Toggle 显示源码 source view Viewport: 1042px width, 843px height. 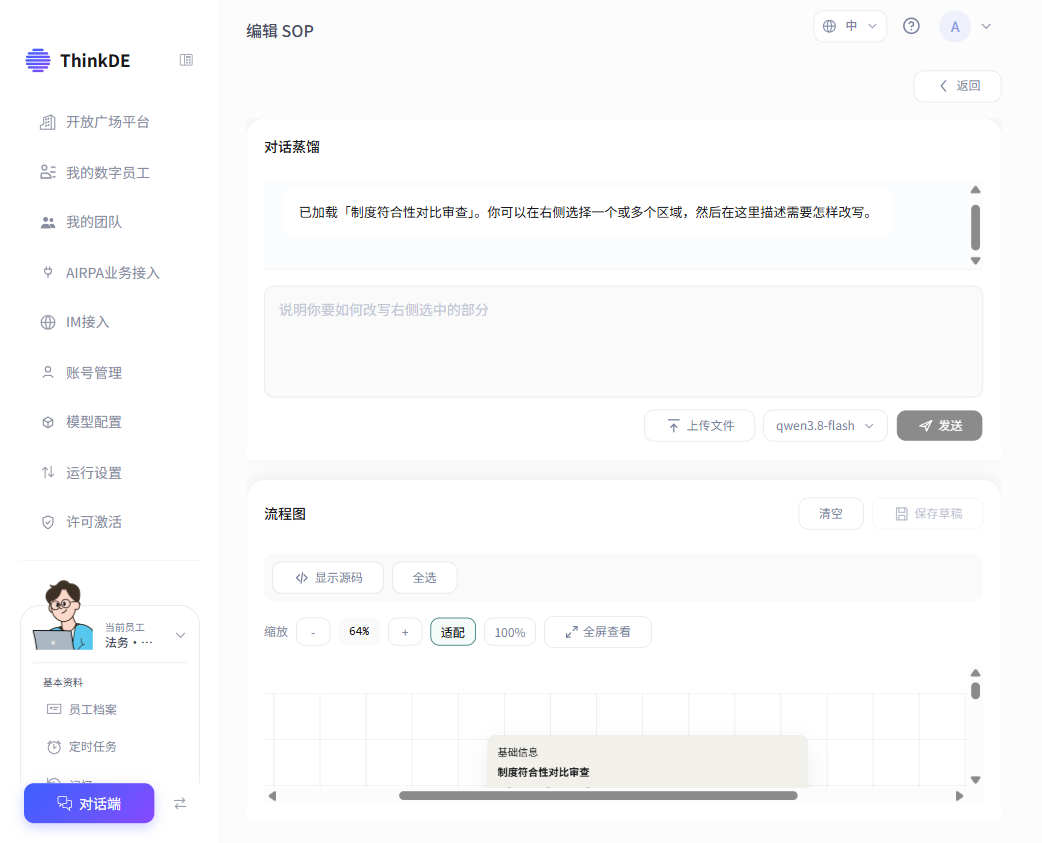pos(328,578)
